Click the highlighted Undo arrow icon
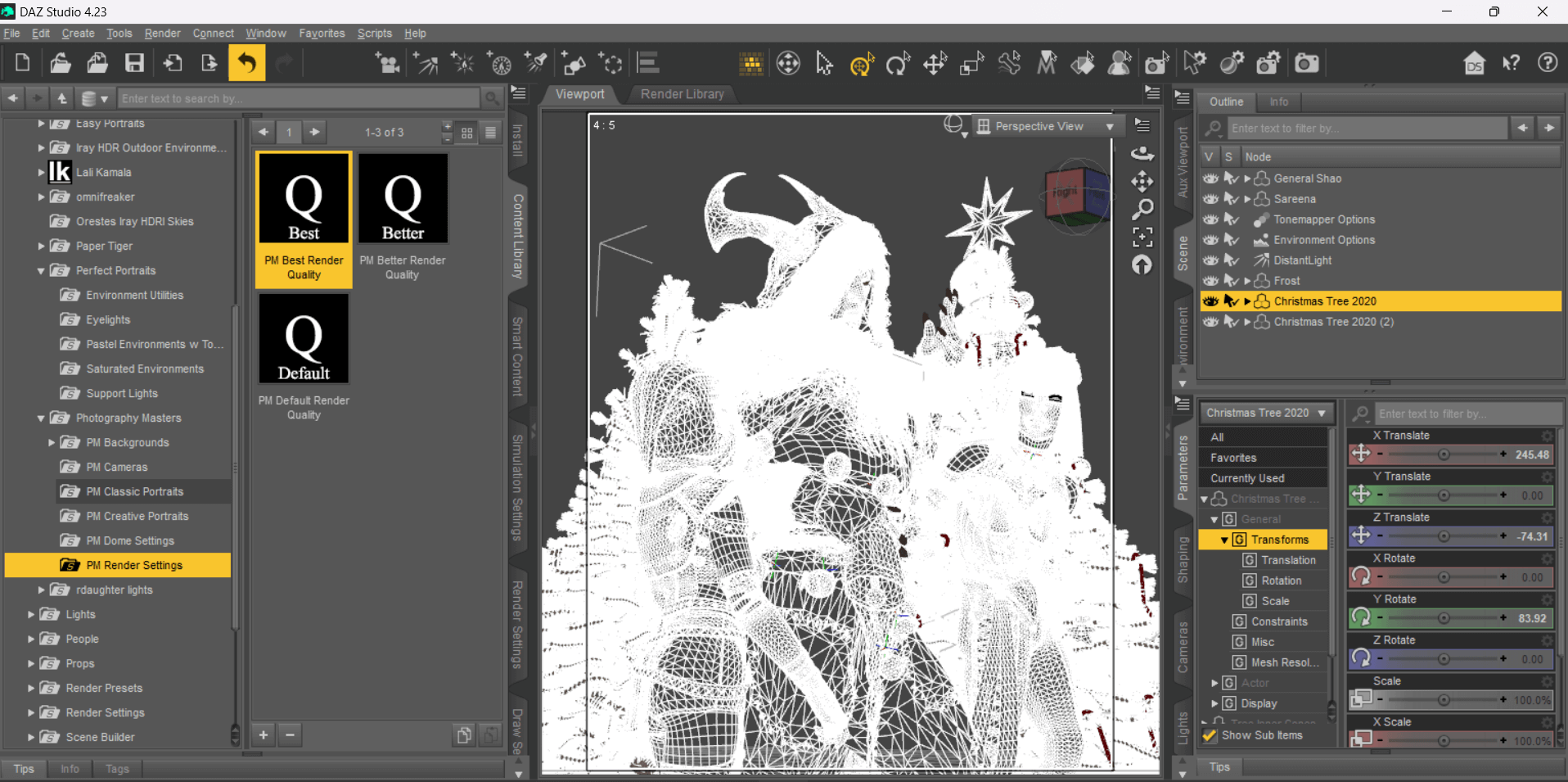Screen dimensions: 1568x782 (246, 63)
